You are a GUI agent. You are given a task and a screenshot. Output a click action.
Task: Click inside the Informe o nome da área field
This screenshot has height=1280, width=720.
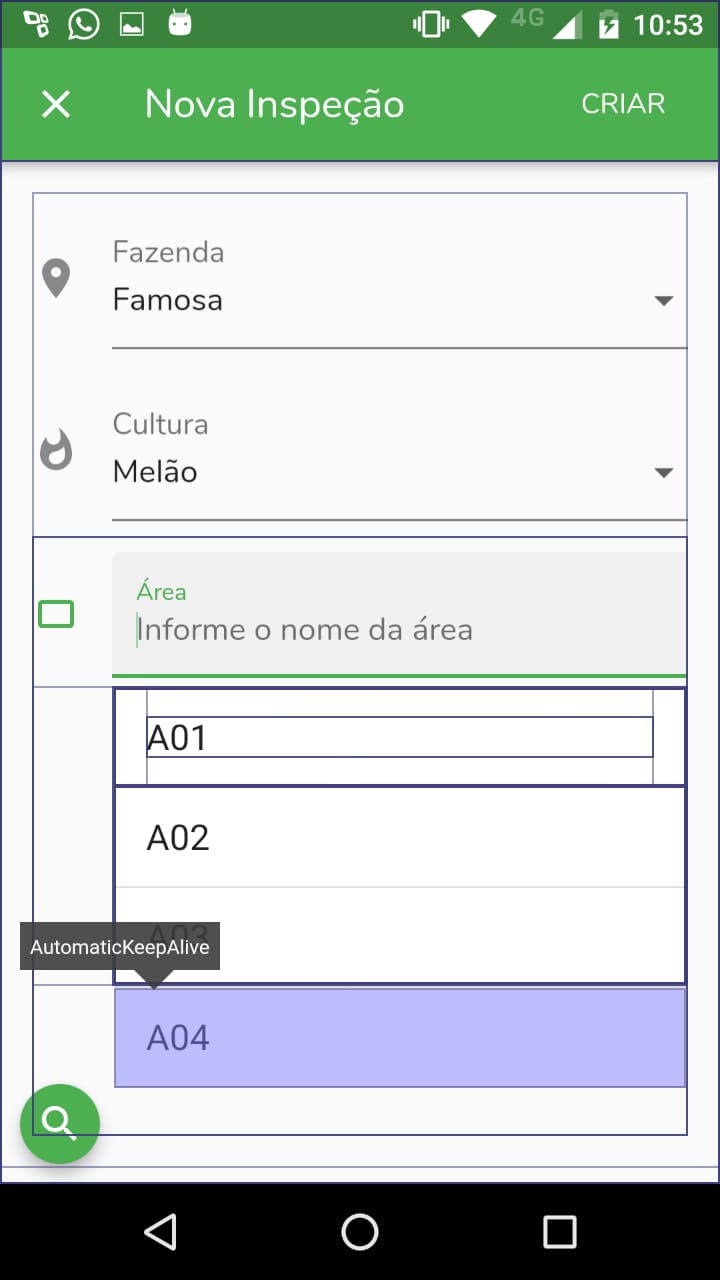tap(399, 629)
